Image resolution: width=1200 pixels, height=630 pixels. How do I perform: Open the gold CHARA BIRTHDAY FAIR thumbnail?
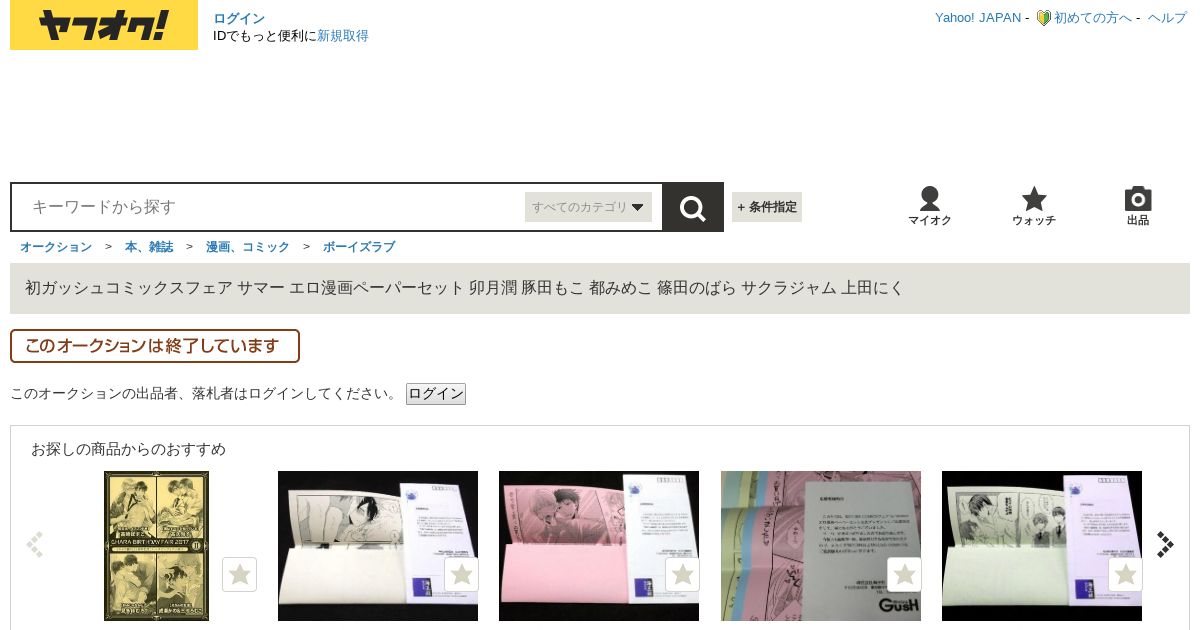tap(156, 546)
